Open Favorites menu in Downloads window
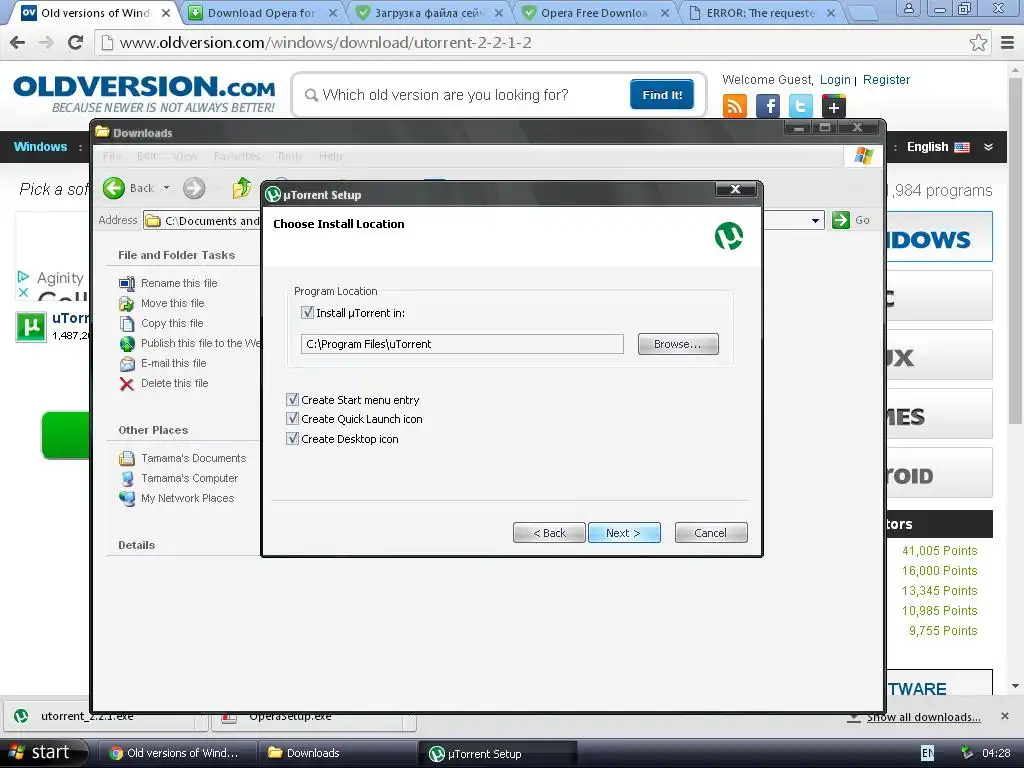The width and height of the screenshot is (1024, 768). (x=236, y=156)
